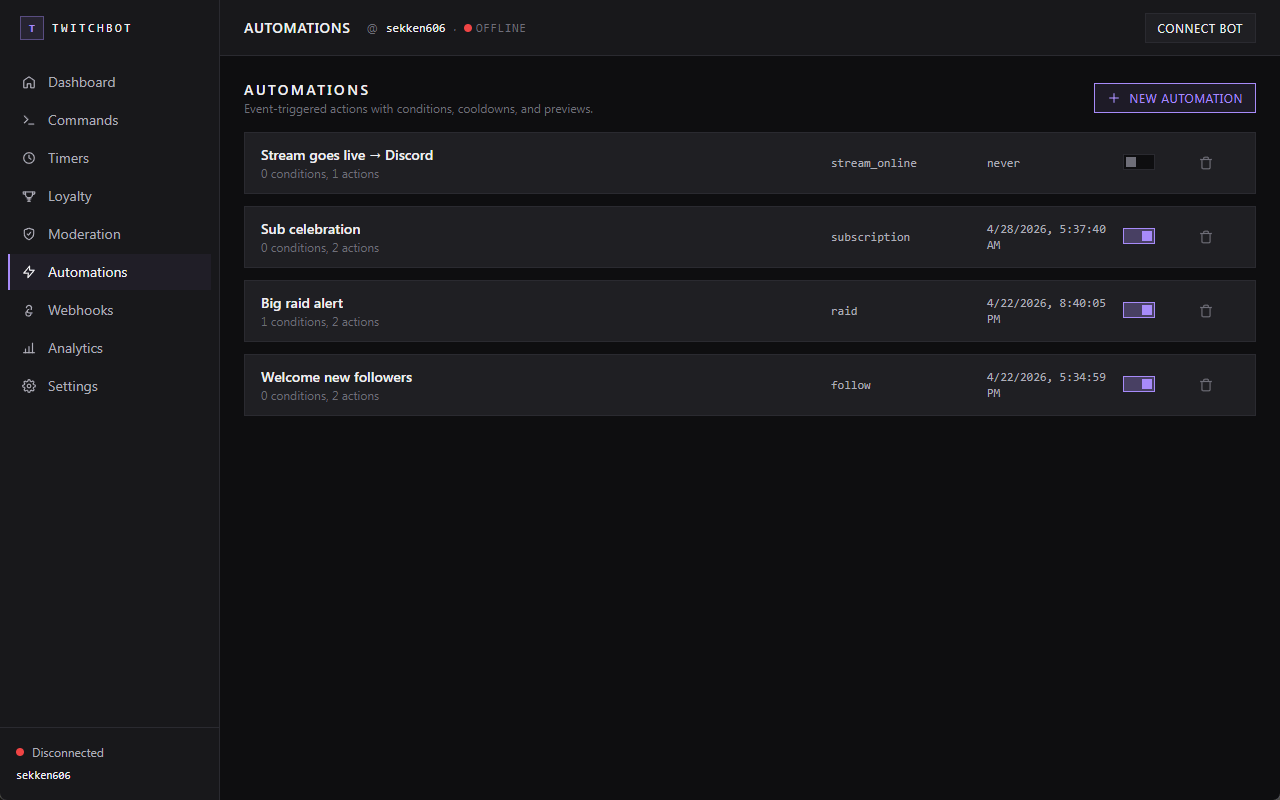Disable the Big raid alert toggle
Viewport: 1280px width, 800px height.
(x=1139, y=310)
